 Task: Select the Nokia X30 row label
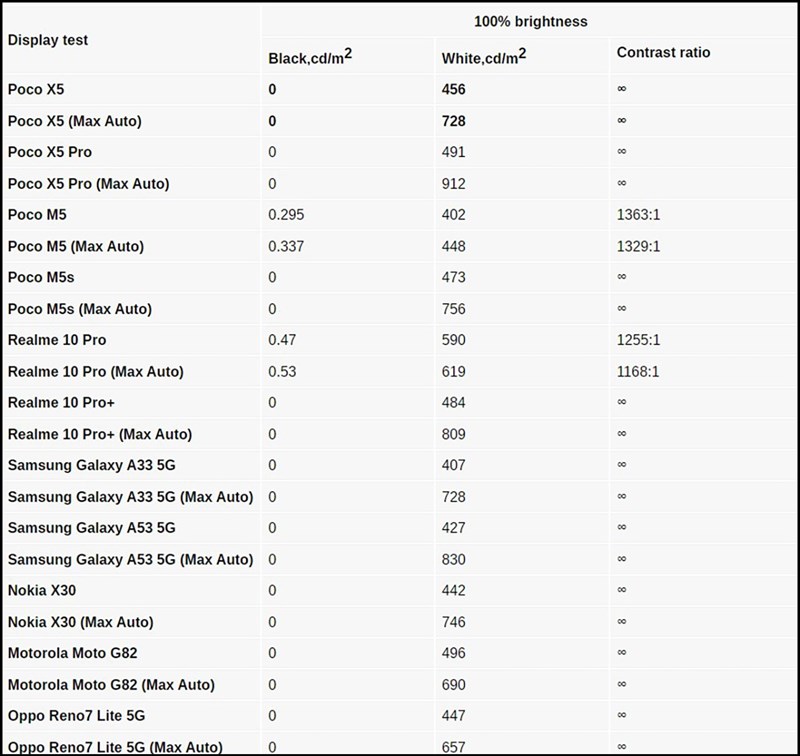(42, 591)
